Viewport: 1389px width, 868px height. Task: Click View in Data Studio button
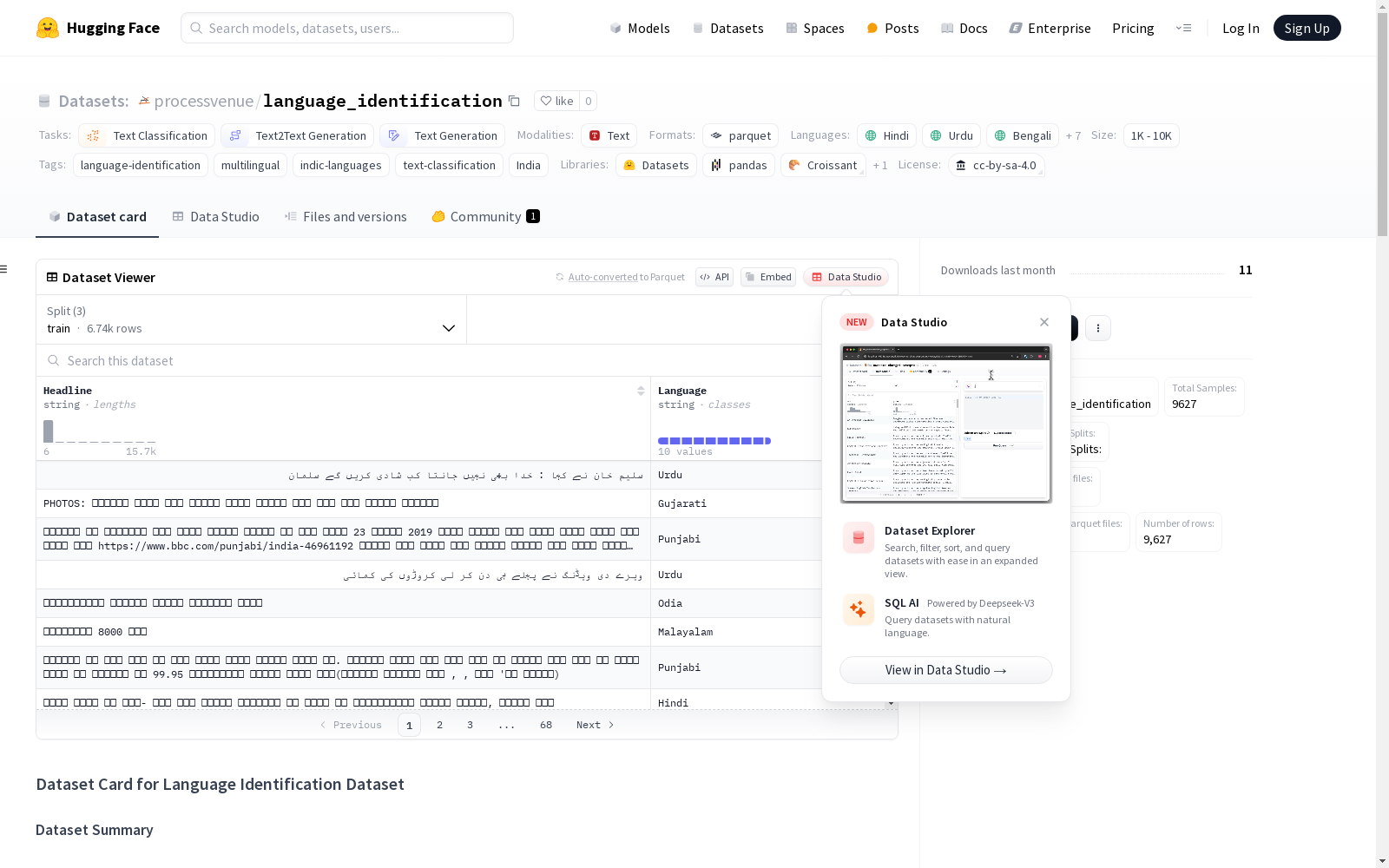(x=946, y=670)
